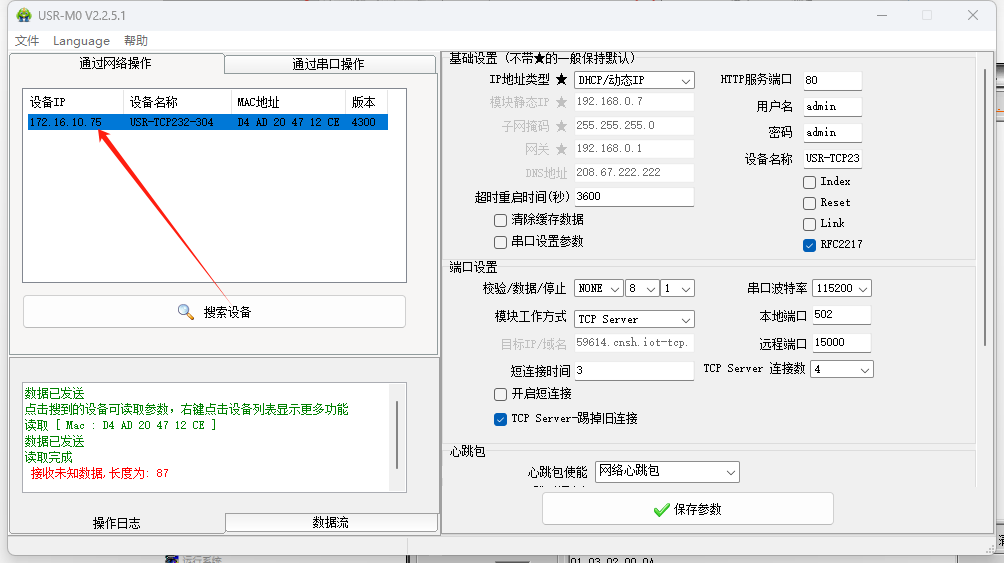Click the HTTP服务端口 field showing 80
Viewport: 1004px width, 563px height.
pyautogui.click(x=832, y=81)
